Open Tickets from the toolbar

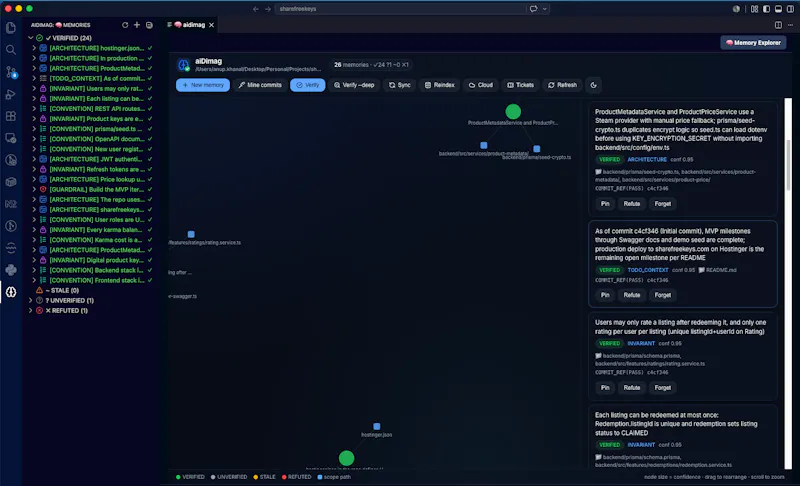point(520,85)
